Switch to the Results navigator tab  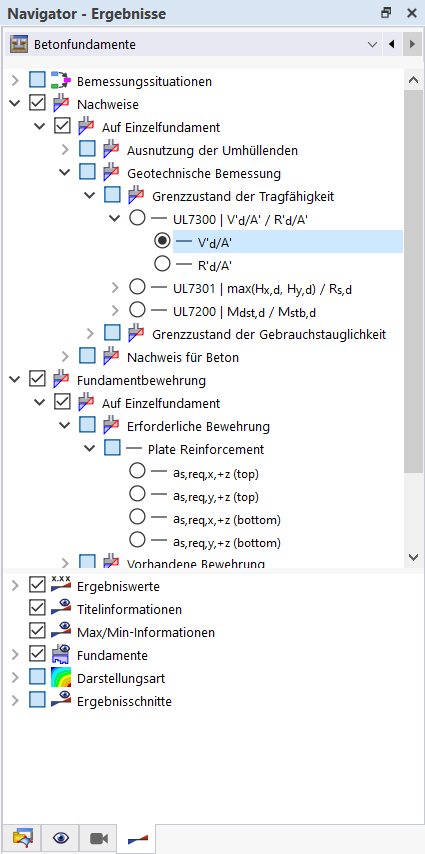137,838
